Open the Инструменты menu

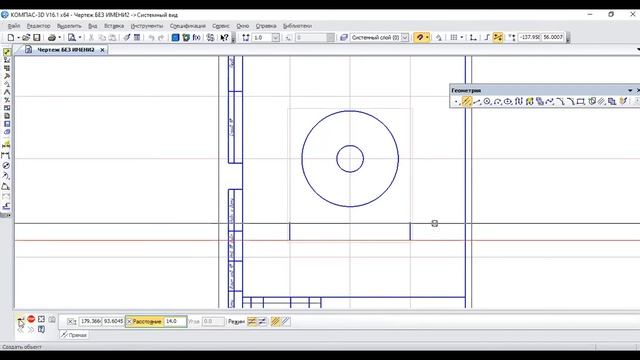coord(147,26)
